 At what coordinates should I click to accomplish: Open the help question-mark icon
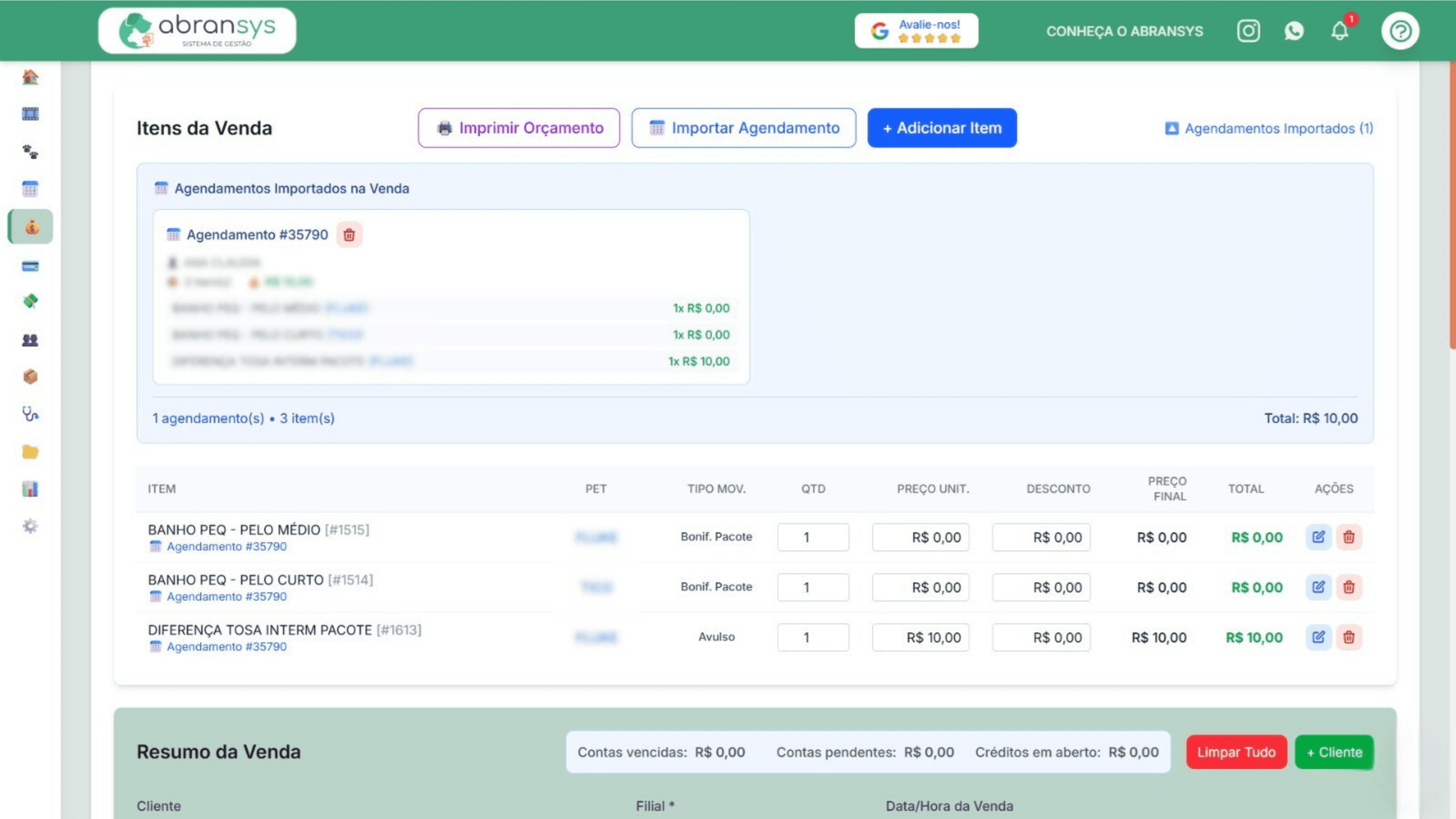click(x=1400, y=30)
